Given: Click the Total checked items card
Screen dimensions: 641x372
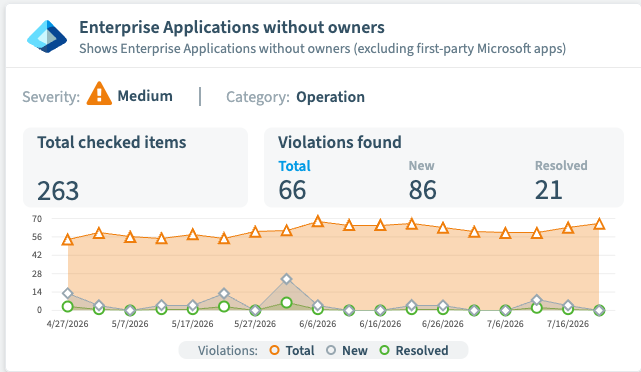Looking at the screenshot, I should coord(136,168).
